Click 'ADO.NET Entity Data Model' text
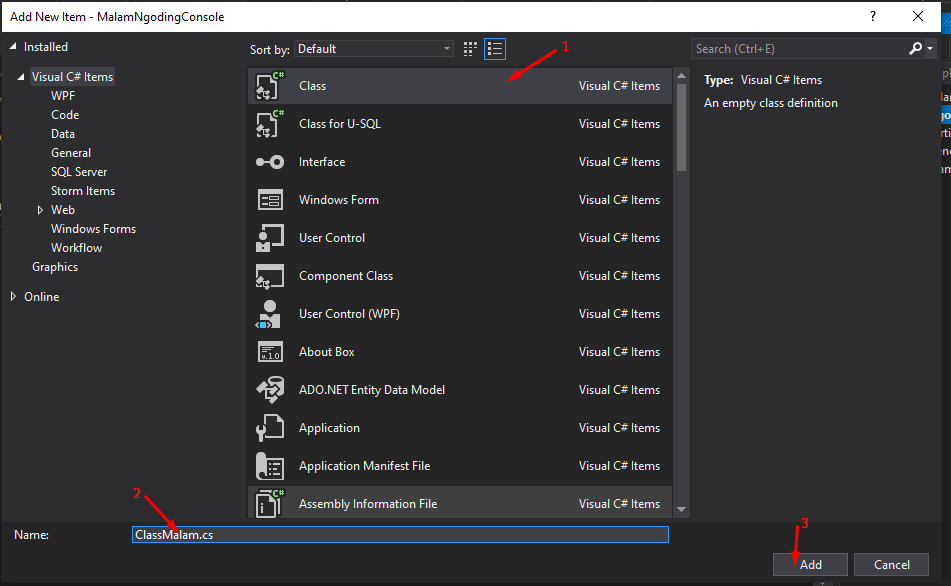The image size is (951, 586). point(372,390)
